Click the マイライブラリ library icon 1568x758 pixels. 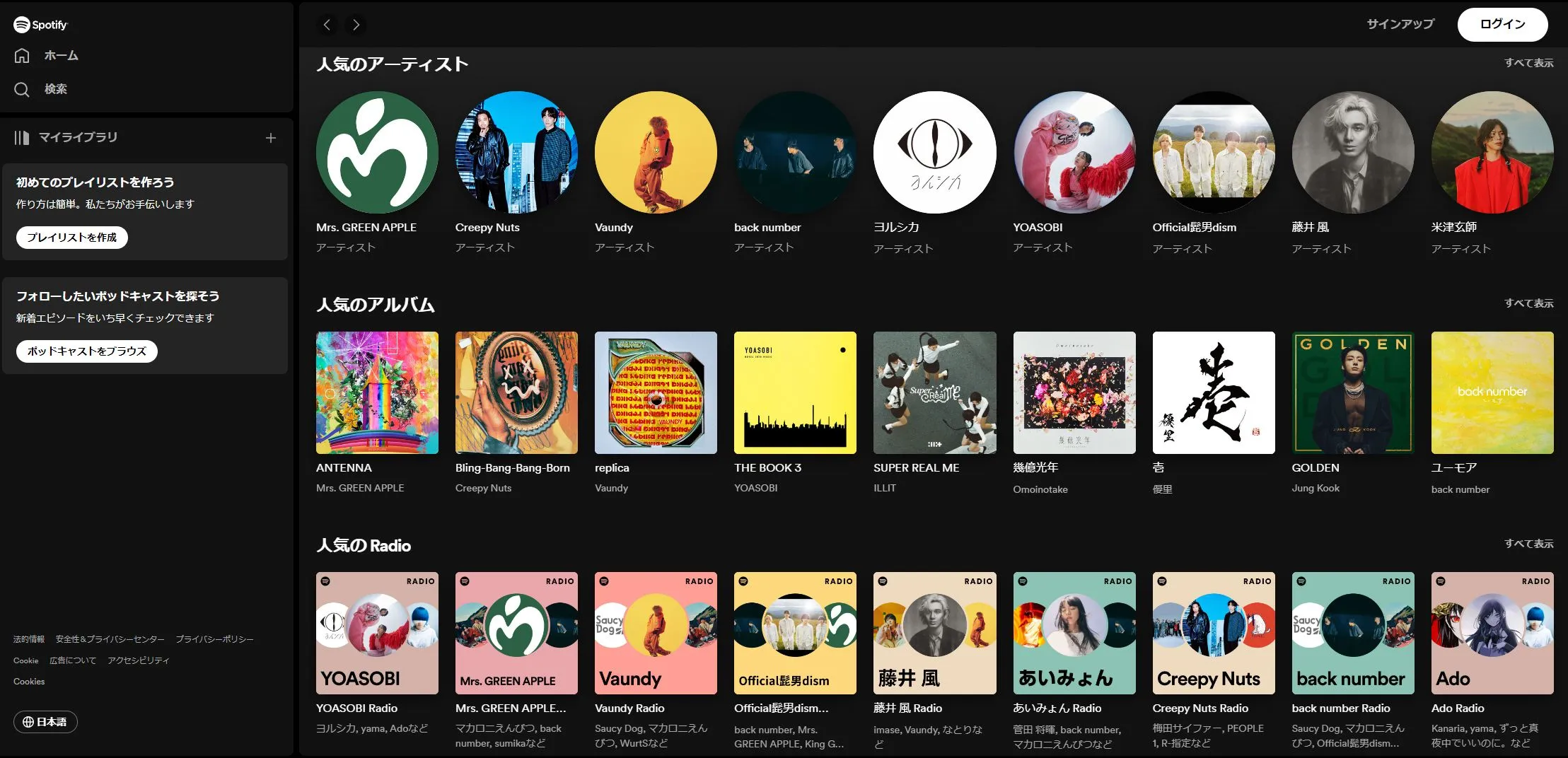click(x=22, y=137)
